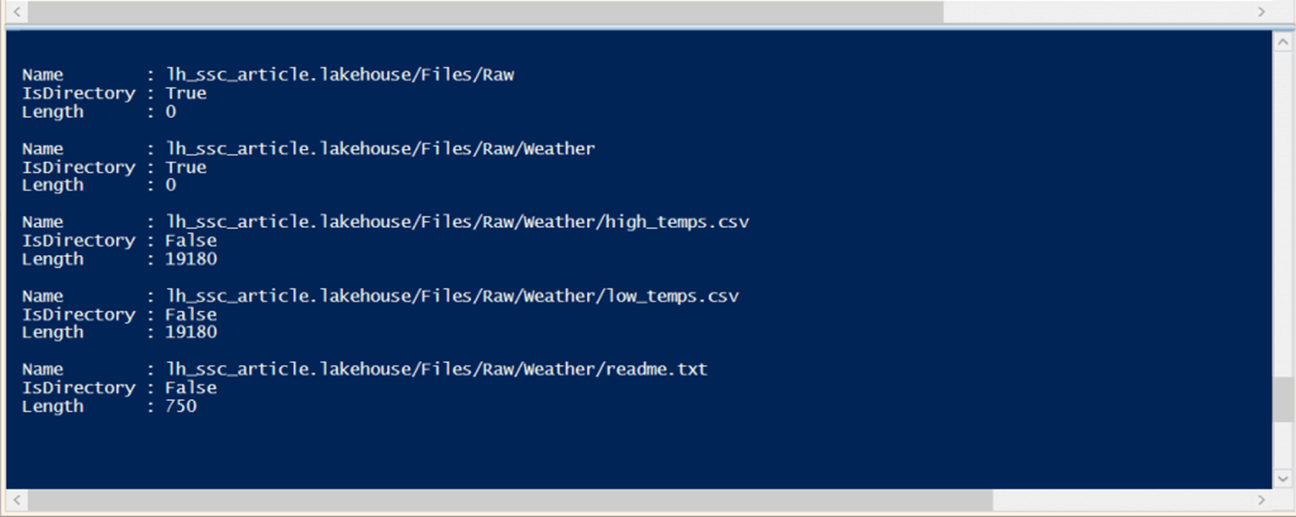Viewport: 1296px width, 517px height.
Task: Click the lh_ssc_article.lakehouse/Files/Raw name line
Action: (340, 75)
